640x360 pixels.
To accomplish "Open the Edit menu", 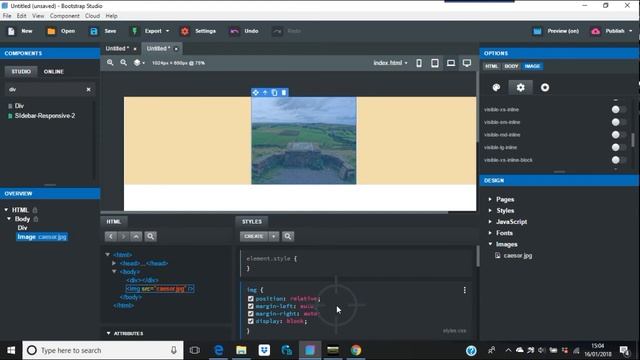I will pyautogui.click(x=22, y=16).
